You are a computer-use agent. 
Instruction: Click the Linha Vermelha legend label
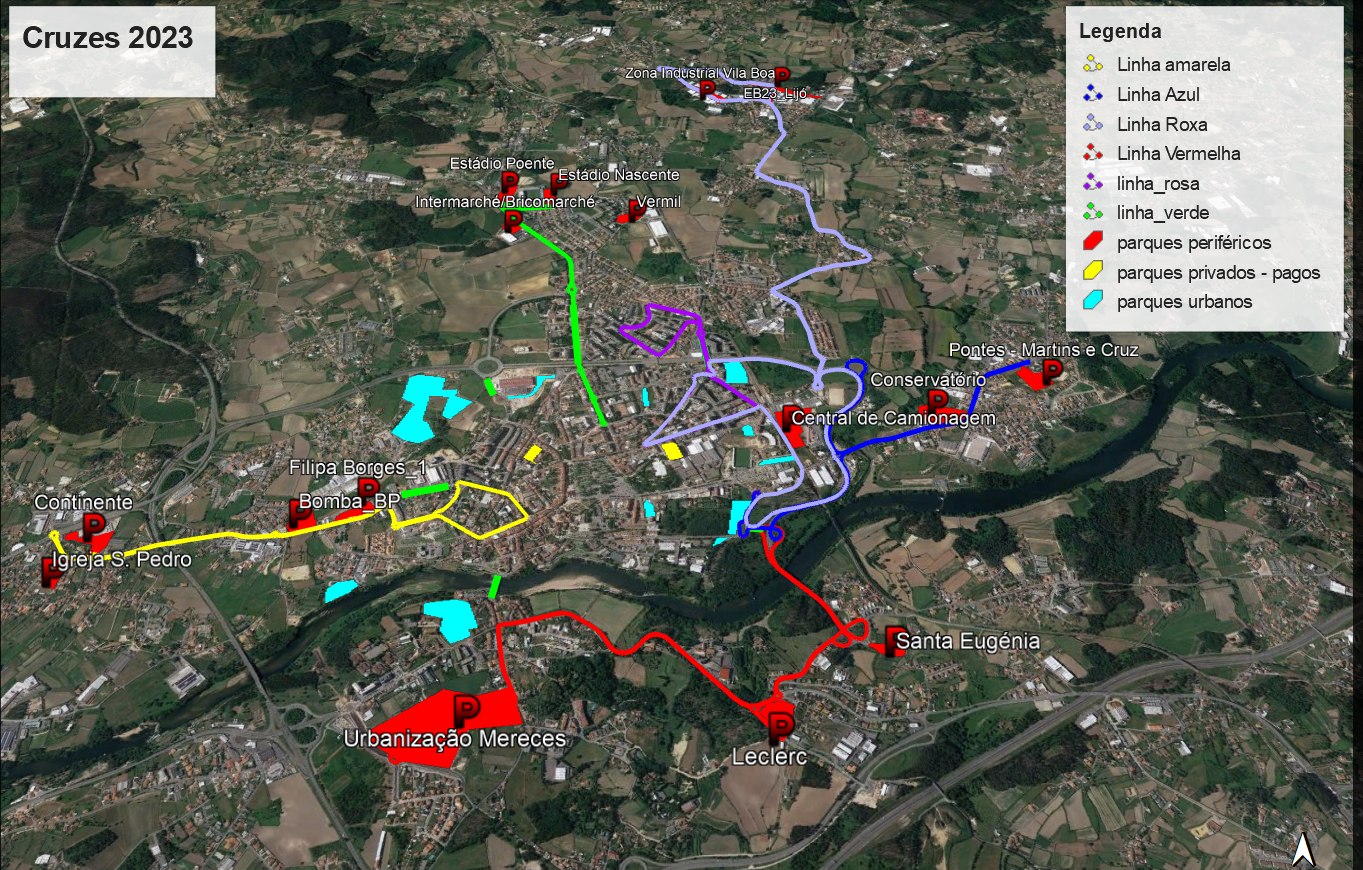(x=1178, y=154)
